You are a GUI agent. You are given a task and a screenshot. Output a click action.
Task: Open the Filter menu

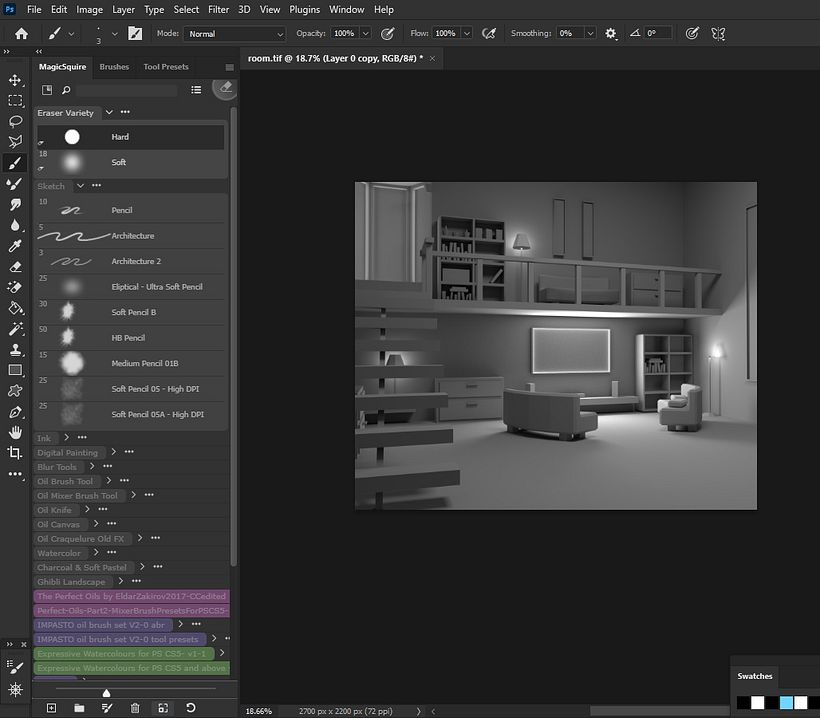coord(218,9)
